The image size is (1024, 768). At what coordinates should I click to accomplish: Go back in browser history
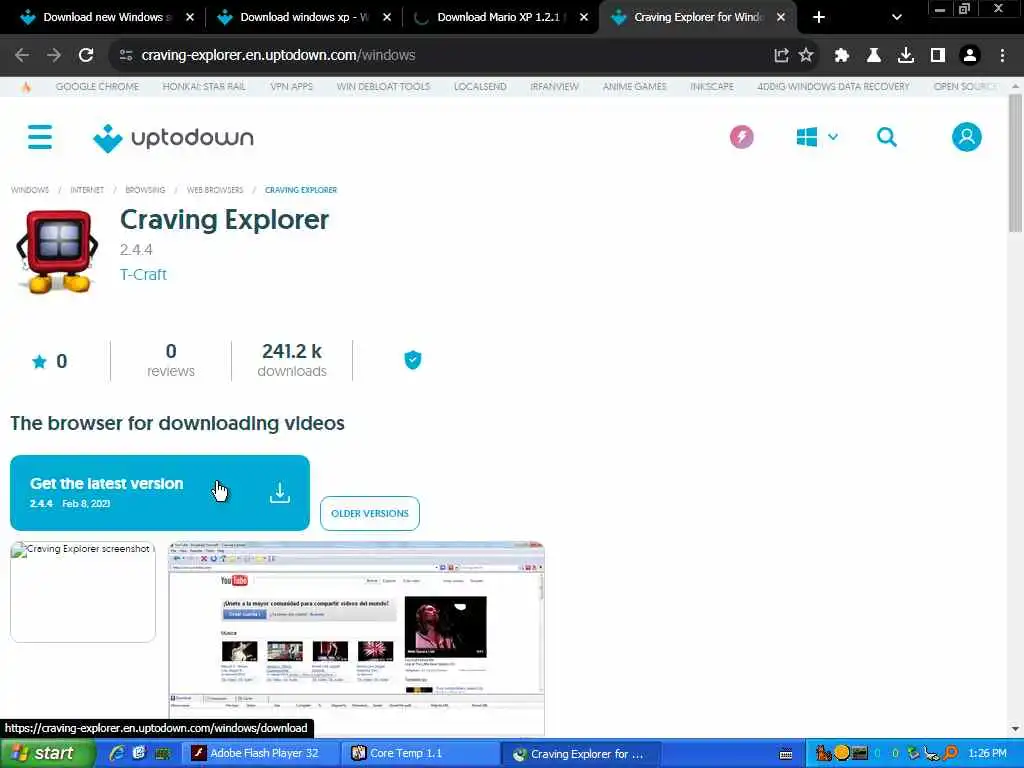tap(22, 56)
